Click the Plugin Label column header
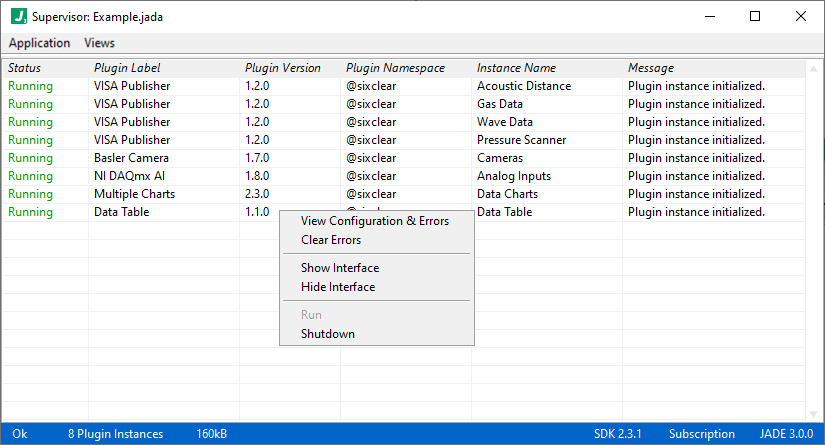This screenshot has height=445, width=825. [x=127, y=68]
